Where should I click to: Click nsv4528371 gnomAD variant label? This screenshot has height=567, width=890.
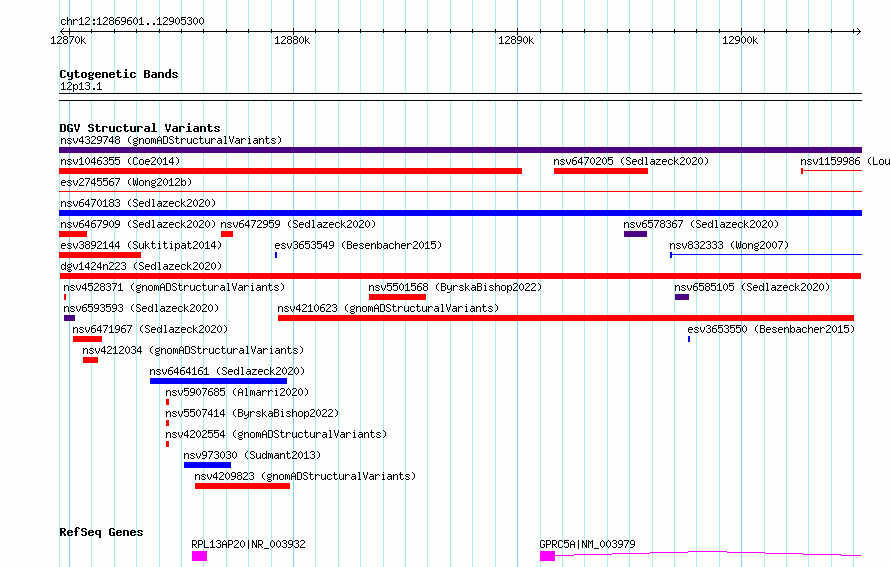pyautogui.click(x=174, y=287)
